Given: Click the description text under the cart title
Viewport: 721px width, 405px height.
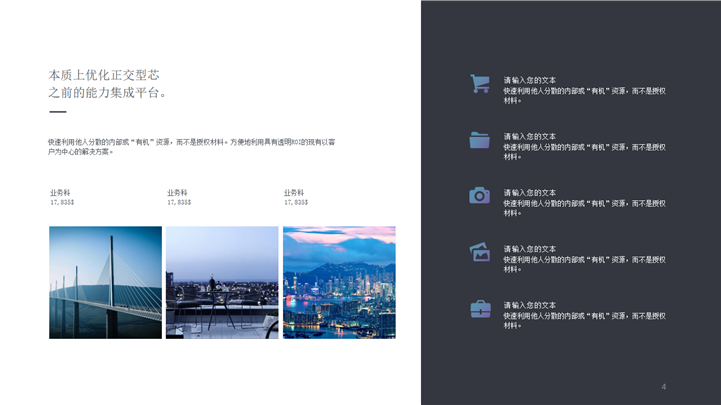Looking at the screenshot, I should [584, 96].
